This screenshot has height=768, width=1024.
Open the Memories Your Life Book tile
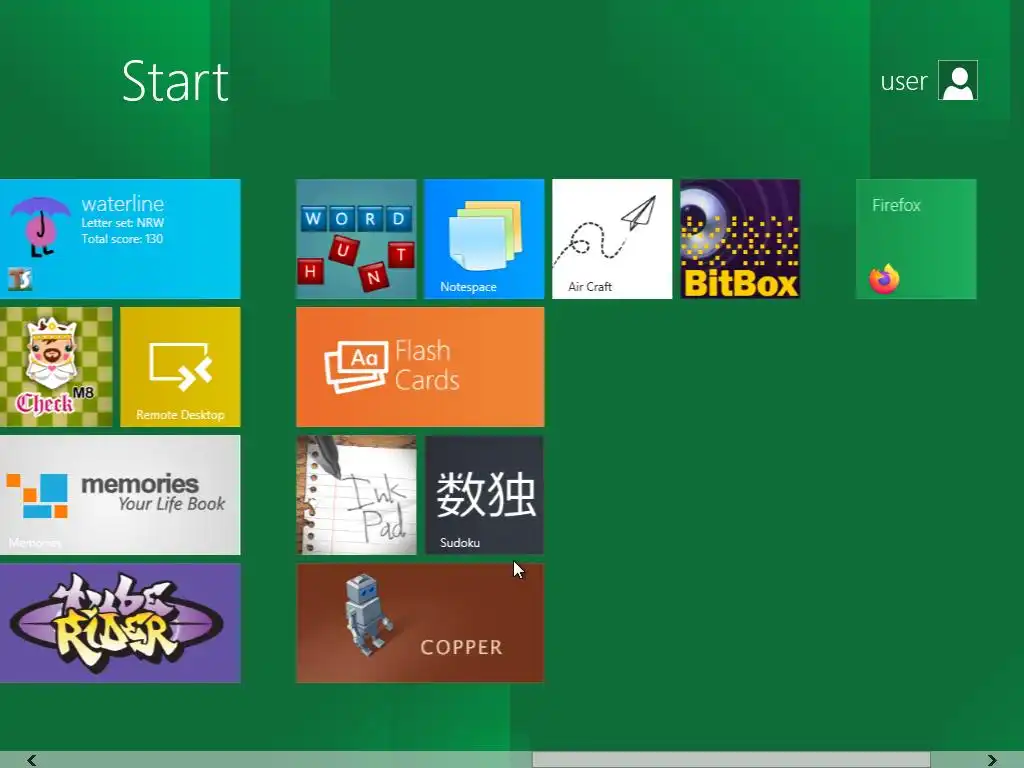click(x=120, y=495)
